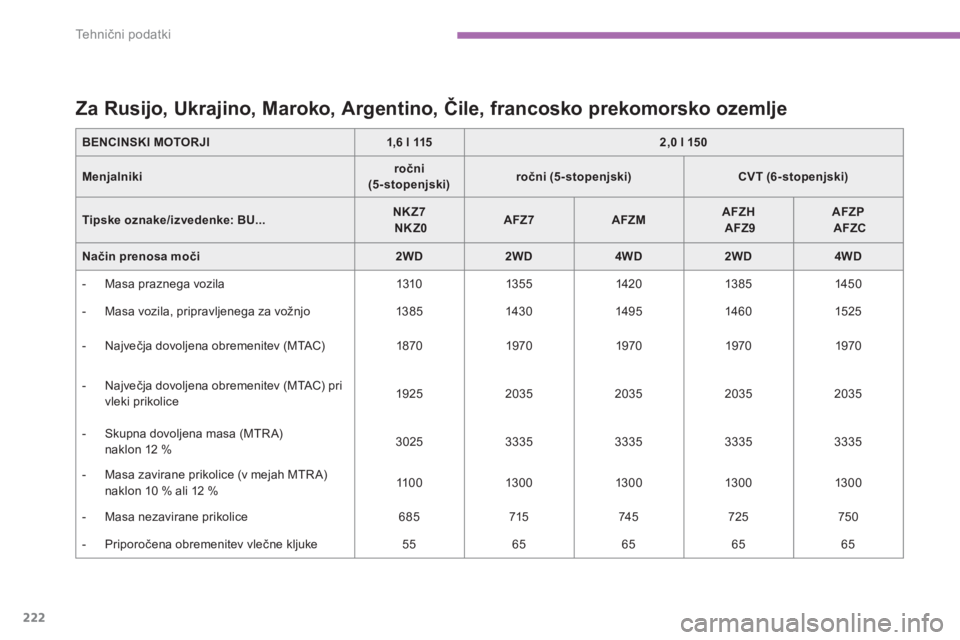Select the 'CVT (6-stopenjski)' gearbox cell
Screen dimensions: 960x640
point(793,176)
